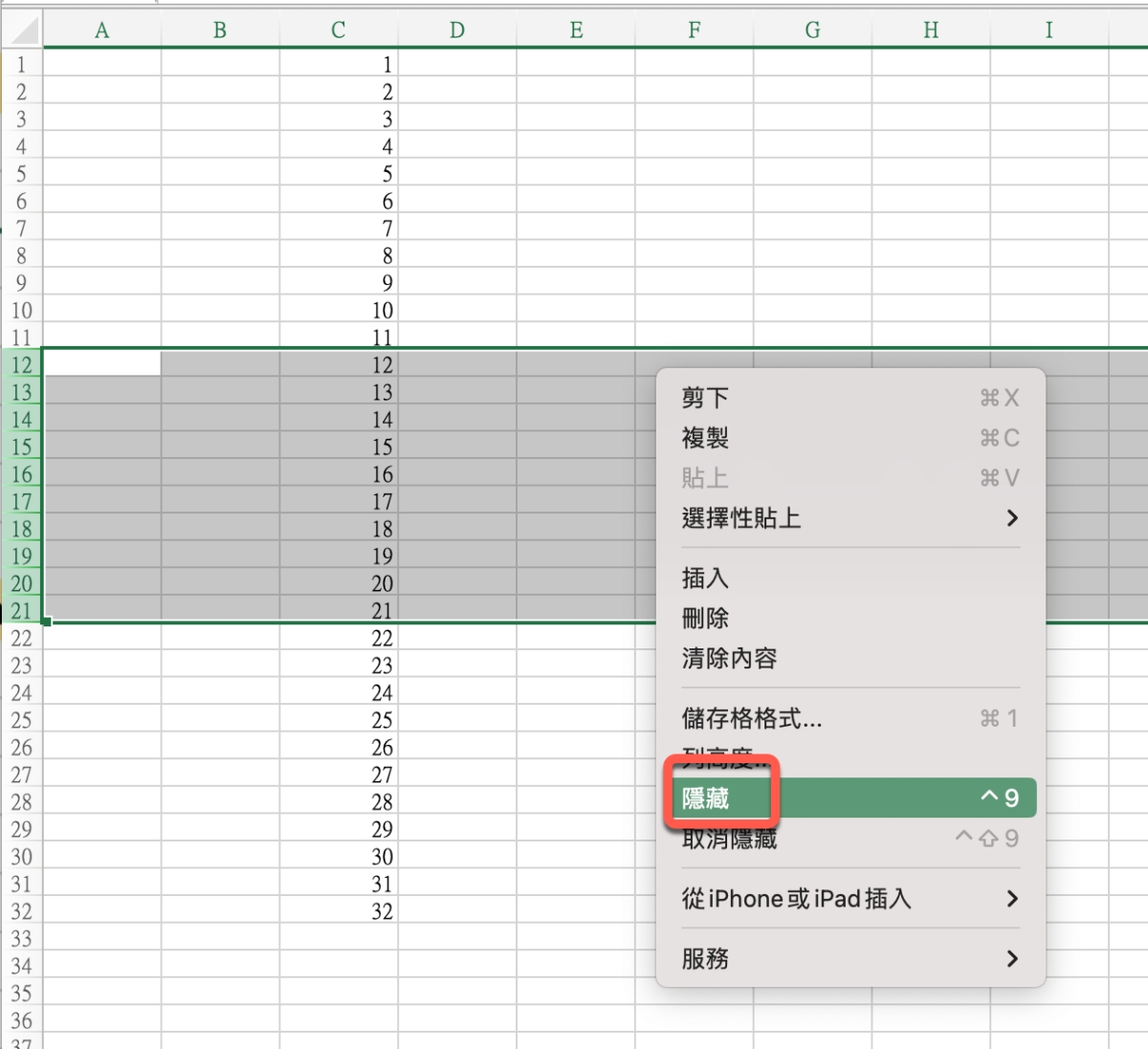Expand the 服務 submenu
This screenshot has height=1049, width=1148.
click(x=850, y=958)
